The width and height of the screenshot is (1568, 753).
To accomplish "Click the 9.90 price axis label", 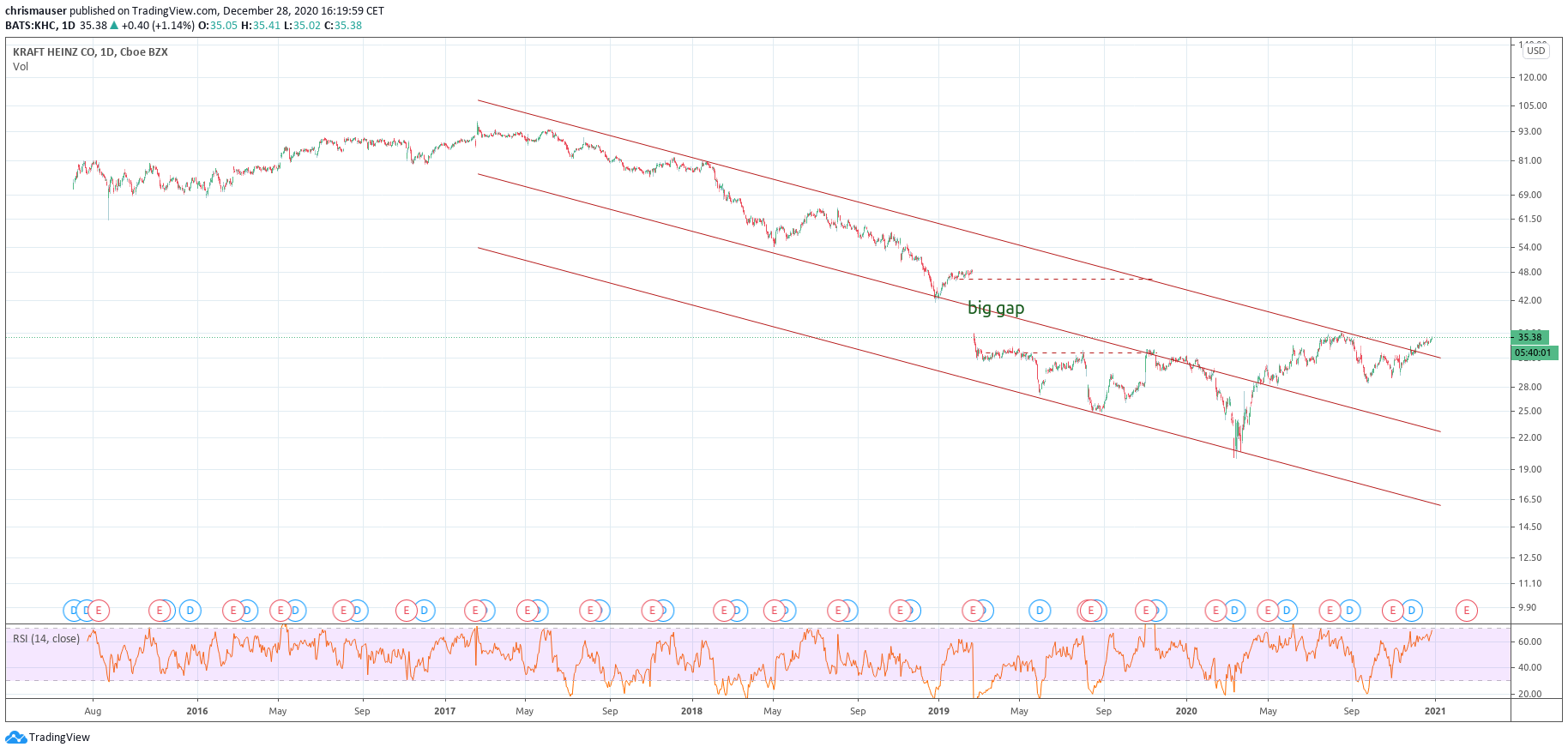I will [x=1528, y=607].
